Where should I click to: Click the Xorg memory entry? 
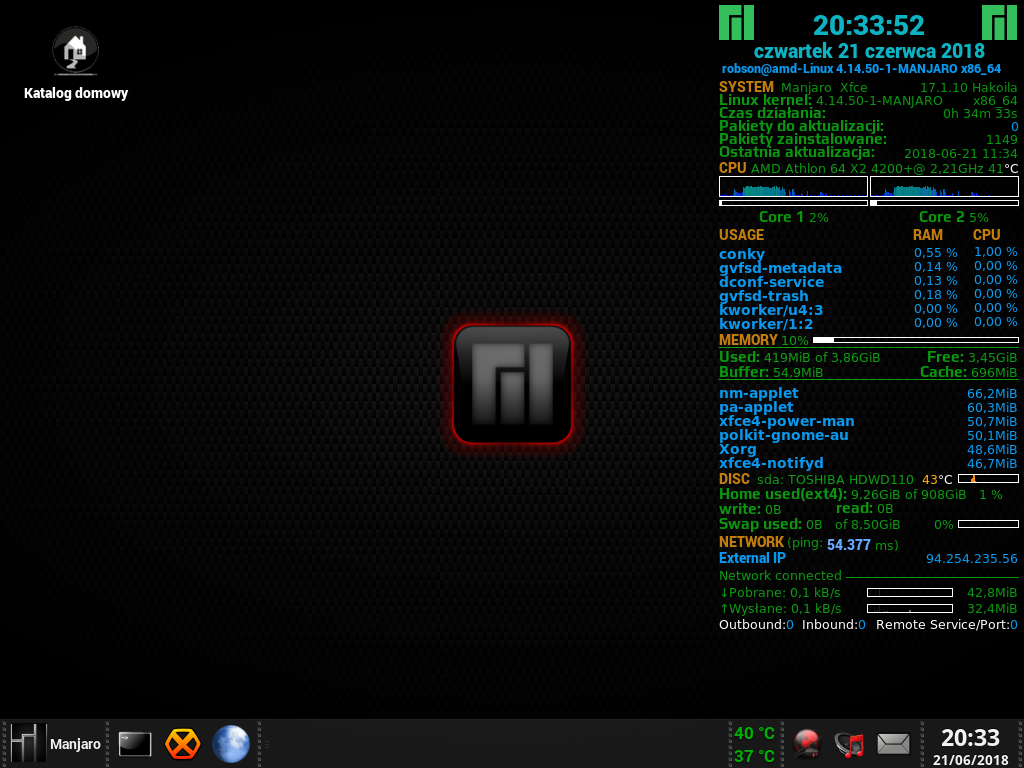868,449
